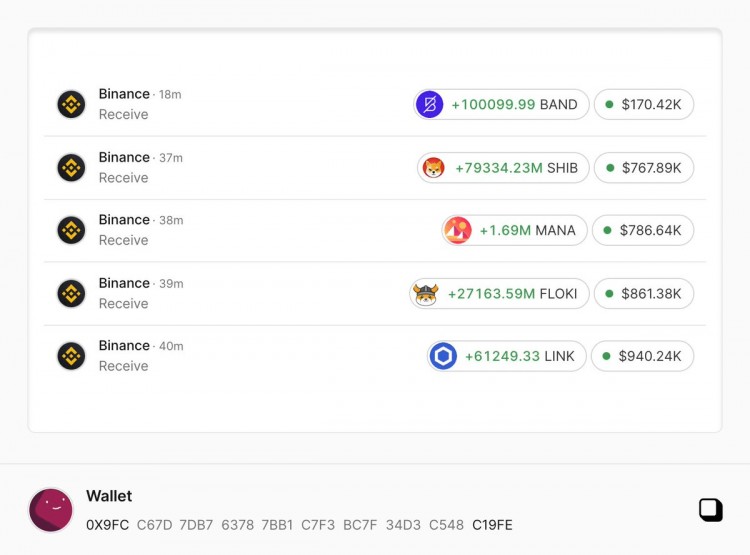Open the +61249.33 LINK amount pill

point(507,356)
